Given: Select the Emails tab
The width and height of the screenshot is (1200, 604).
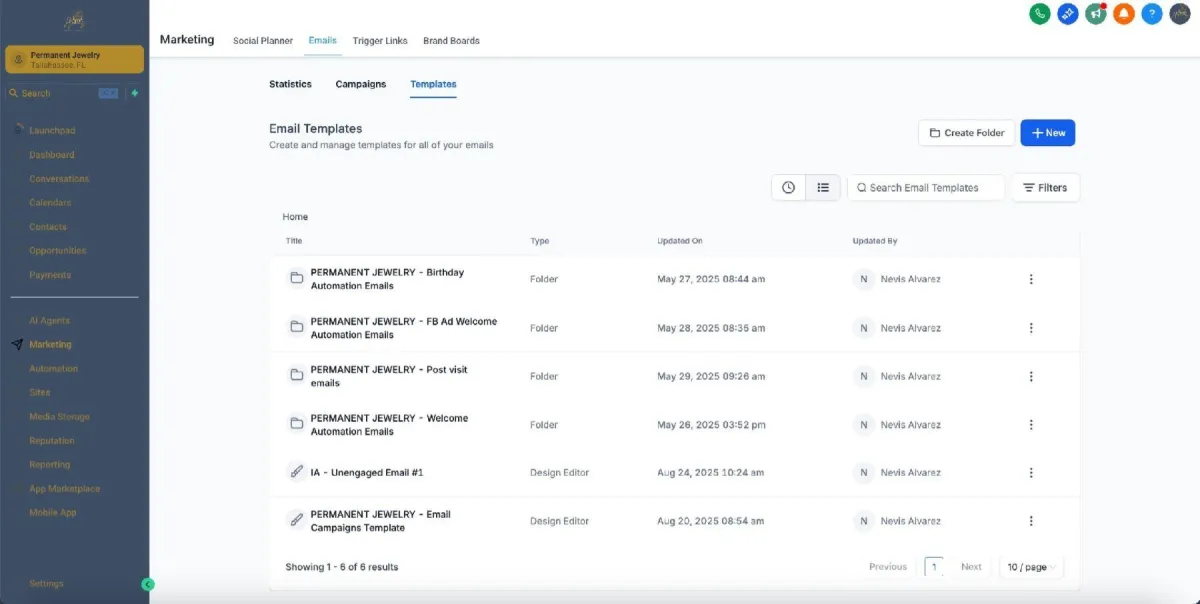Looking at the screenshot, I should (x=322, y=40).
